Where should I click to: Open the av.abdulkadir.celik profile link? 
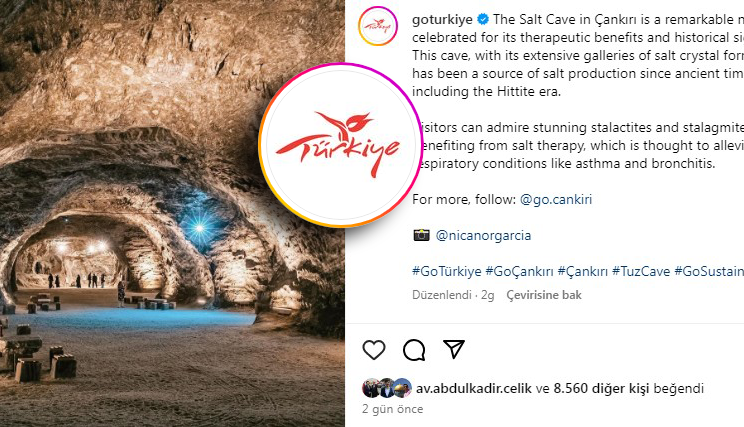(x=474, y=389)
